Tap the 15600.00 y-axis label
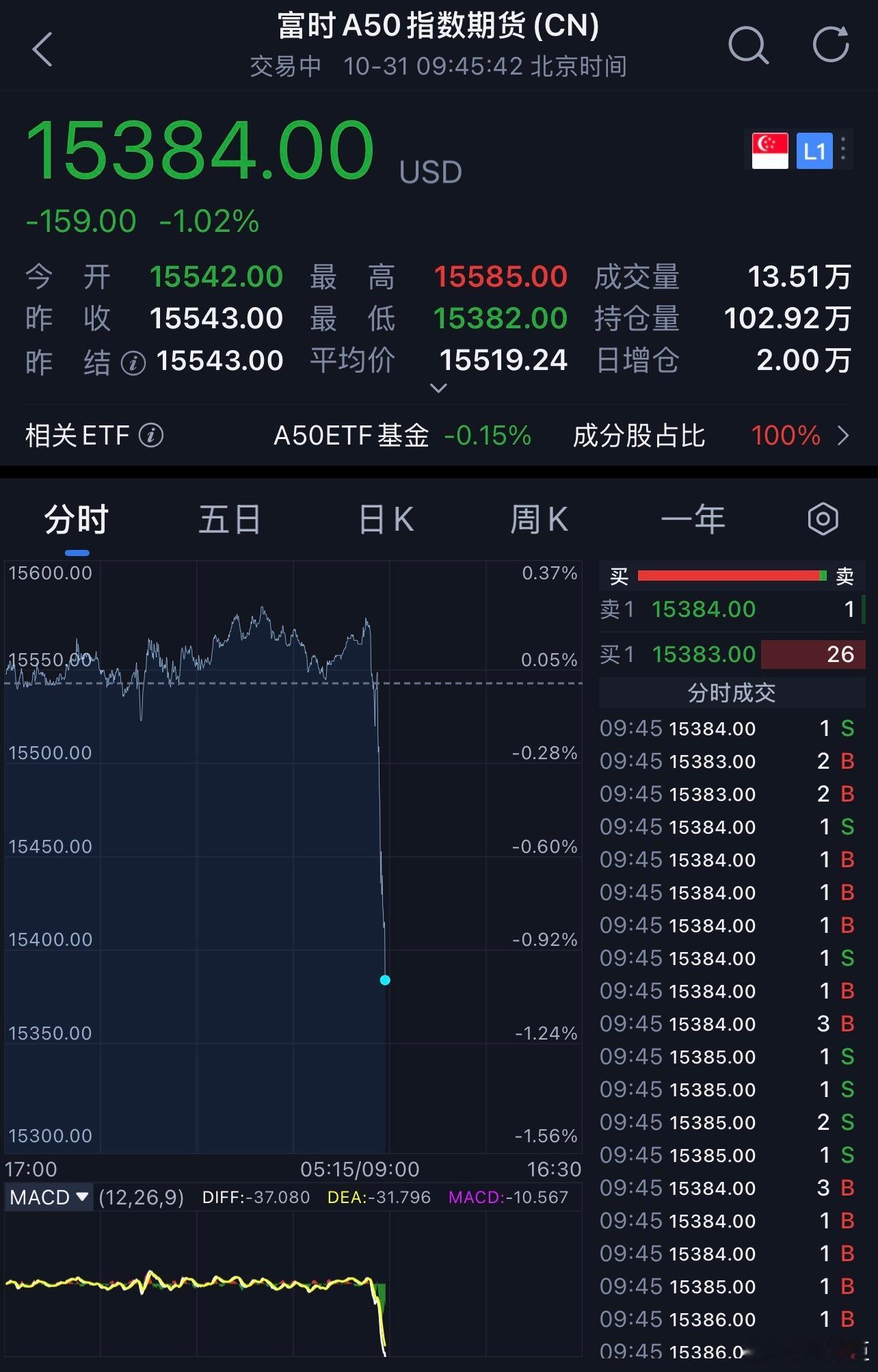 50,573
